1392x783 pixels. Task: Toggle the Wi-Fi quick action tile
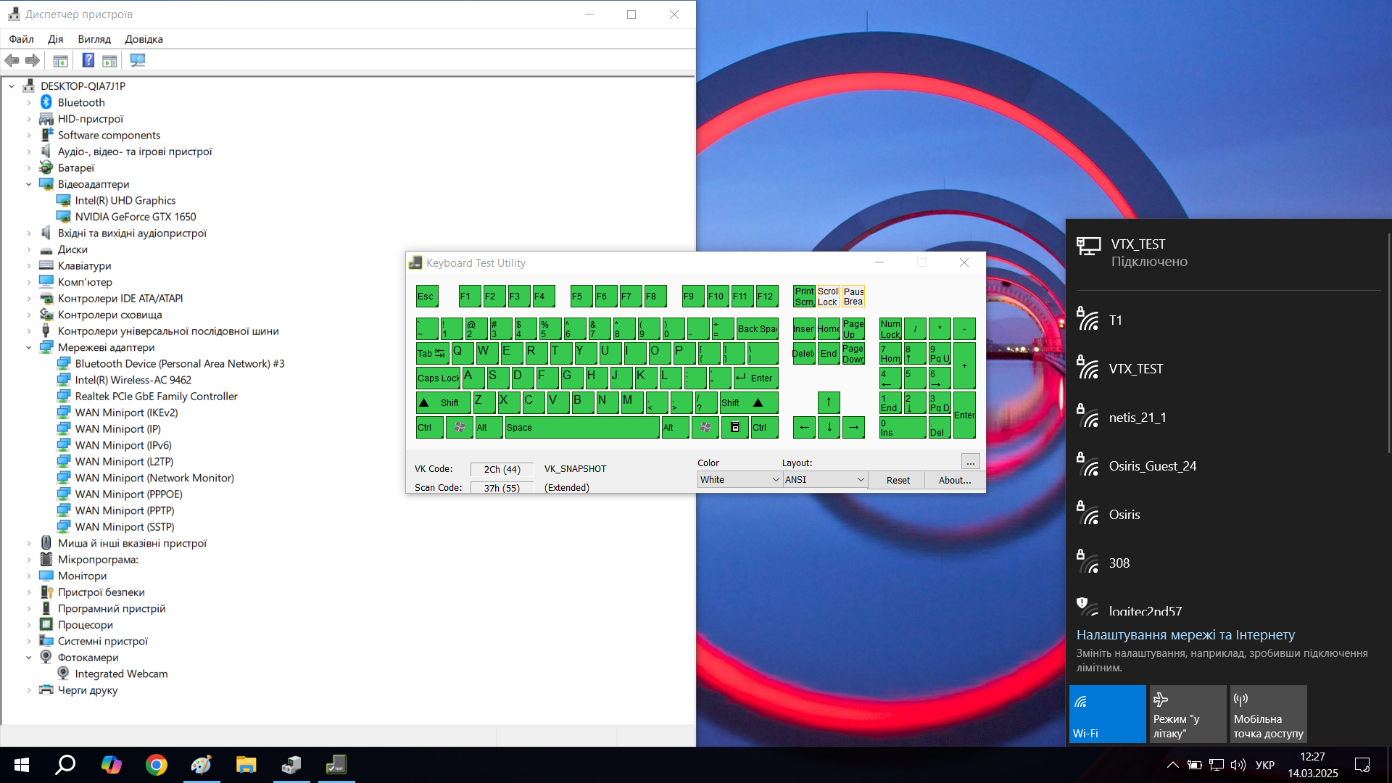[x=1107, y=714]
